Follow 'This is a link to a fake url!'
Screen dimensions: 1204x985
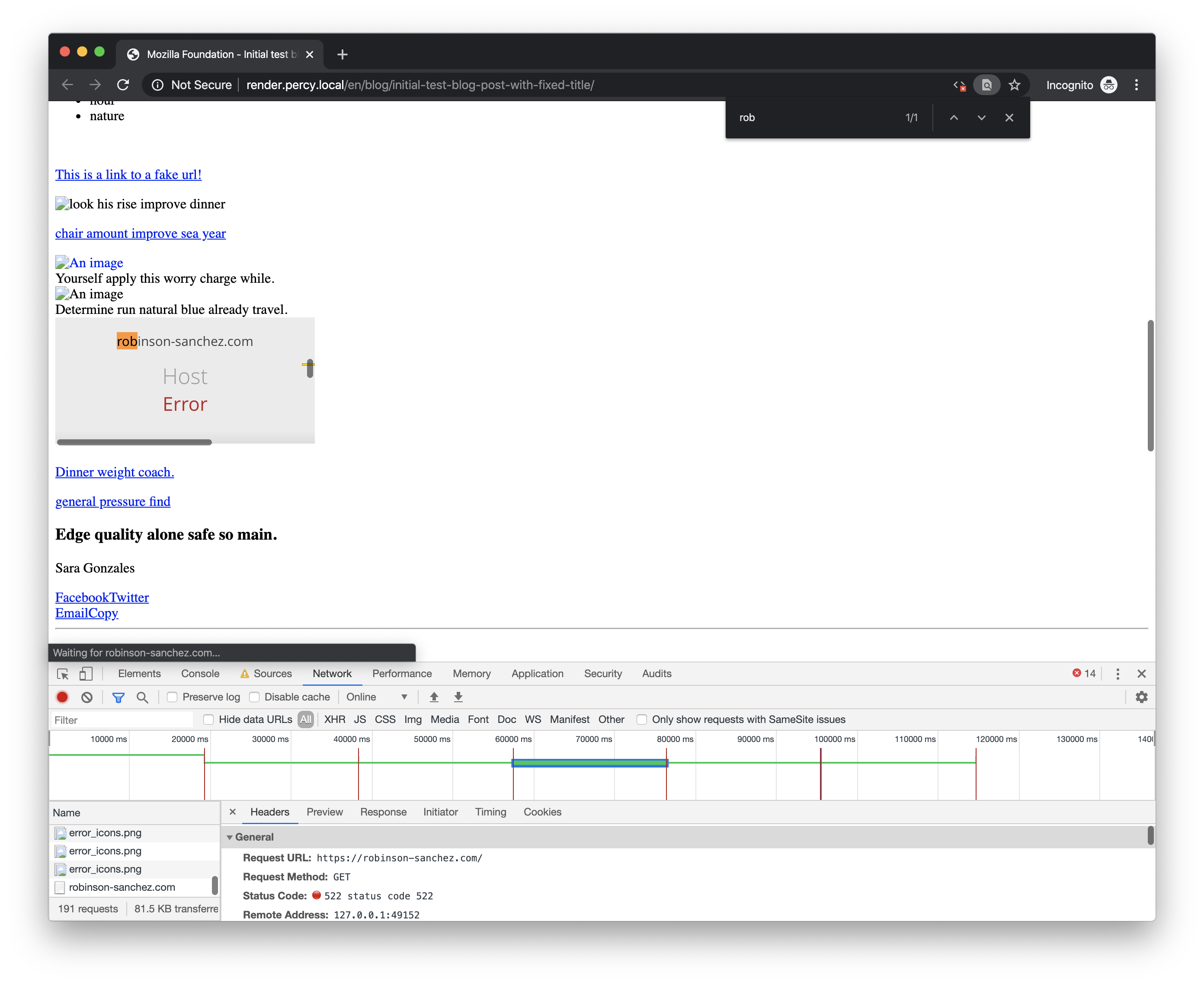[x=128, y=175]
